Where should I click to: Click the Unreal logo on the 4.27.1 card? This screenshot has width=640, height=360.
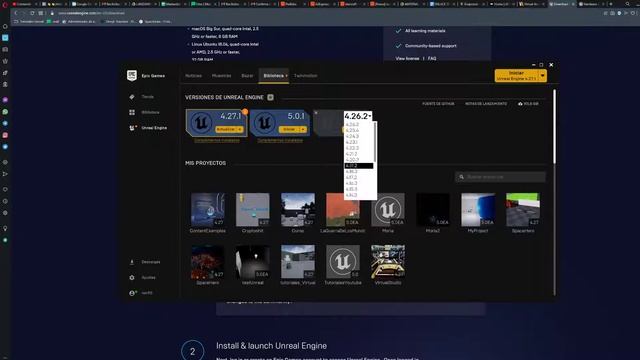pos(201,122)
